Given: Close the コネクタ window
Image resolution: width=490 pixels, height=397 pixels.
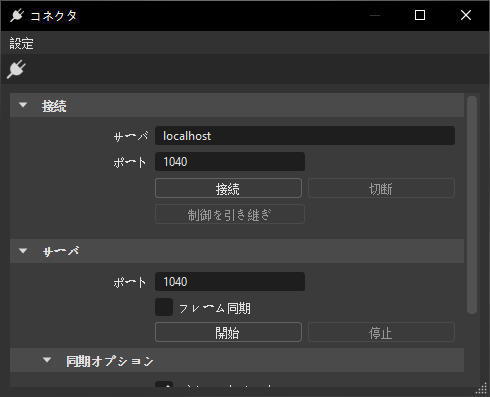Looking at the screenshot, I should (x=466, y=15).
